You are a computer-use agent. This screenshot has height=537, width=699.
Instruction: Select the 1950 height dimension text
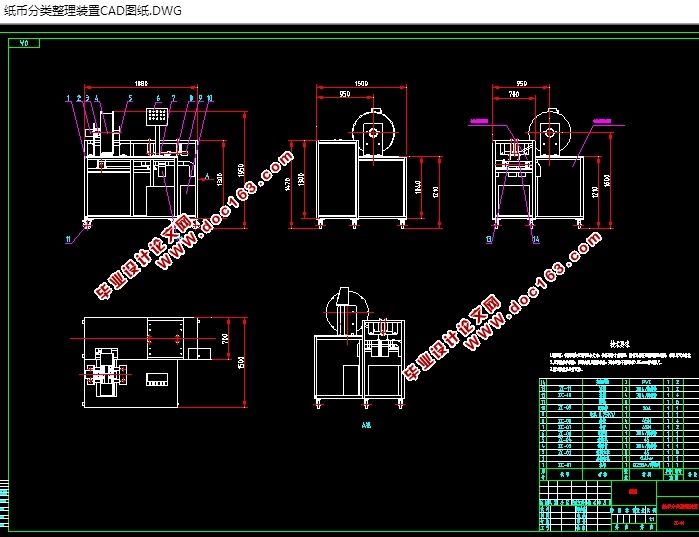pos(241,170)
